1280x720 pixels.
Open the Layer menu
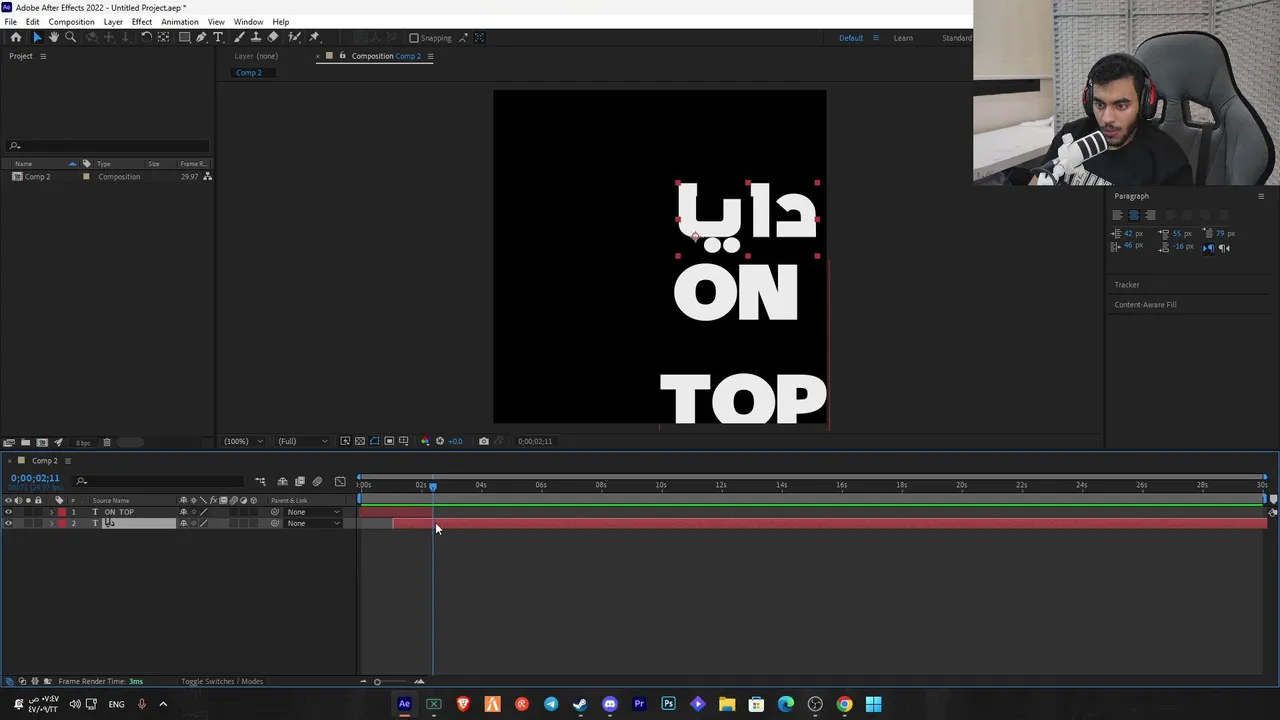tap(113, 22)
